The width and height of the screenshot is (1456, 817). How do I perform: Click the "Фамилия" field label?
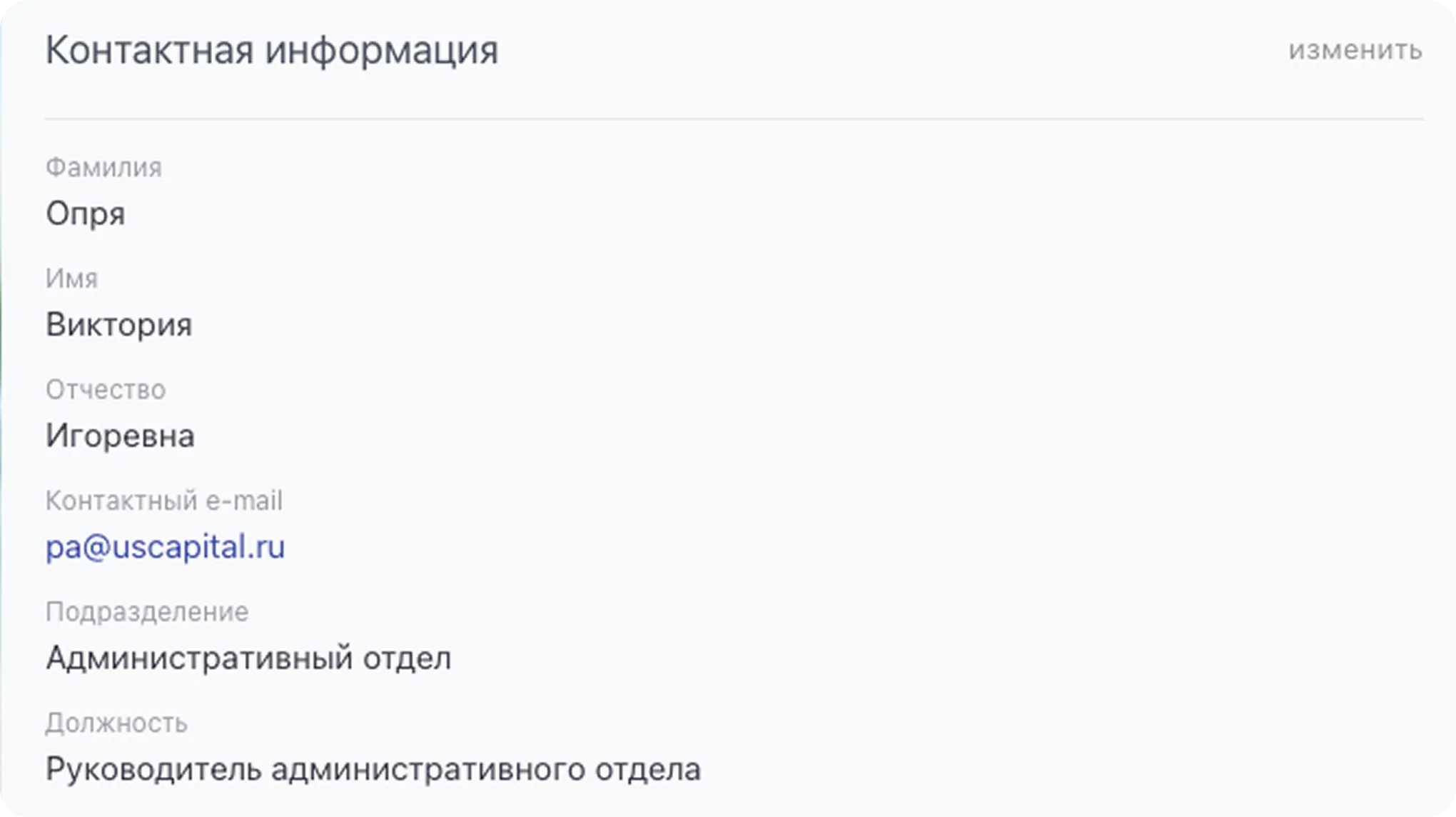103,168
